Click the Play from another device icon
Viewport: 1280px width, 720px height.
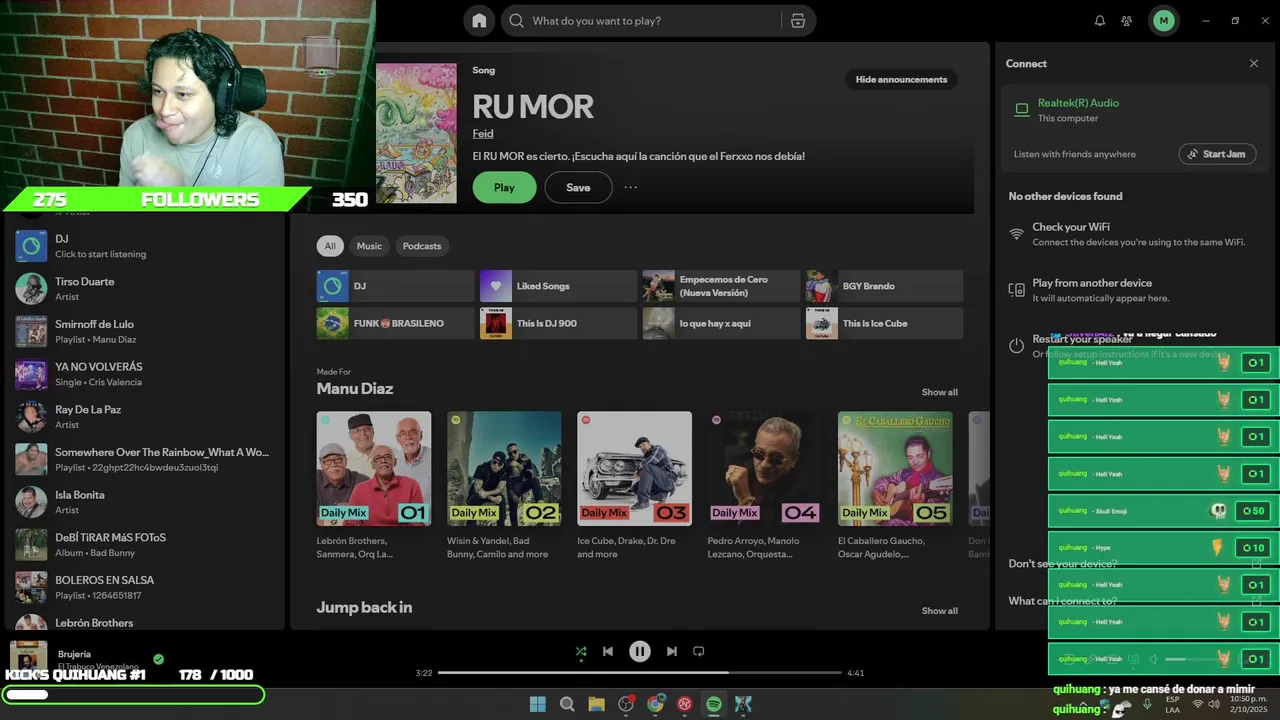[x=1016, y=290]
